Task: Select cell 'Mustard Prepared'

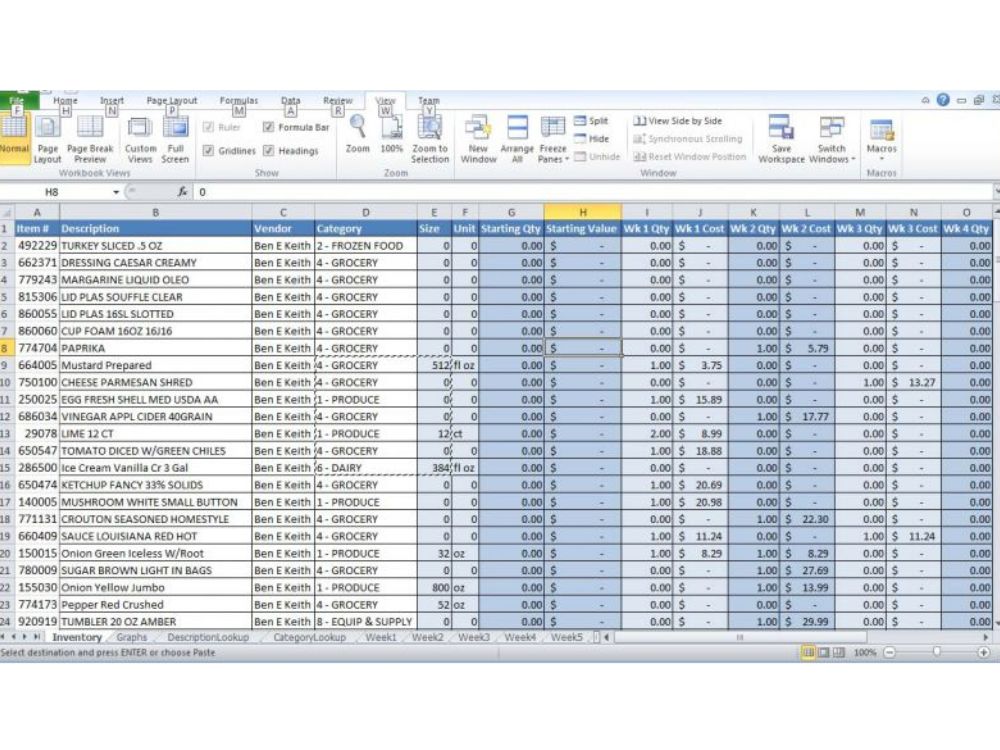Action: [x=156, y=365]
